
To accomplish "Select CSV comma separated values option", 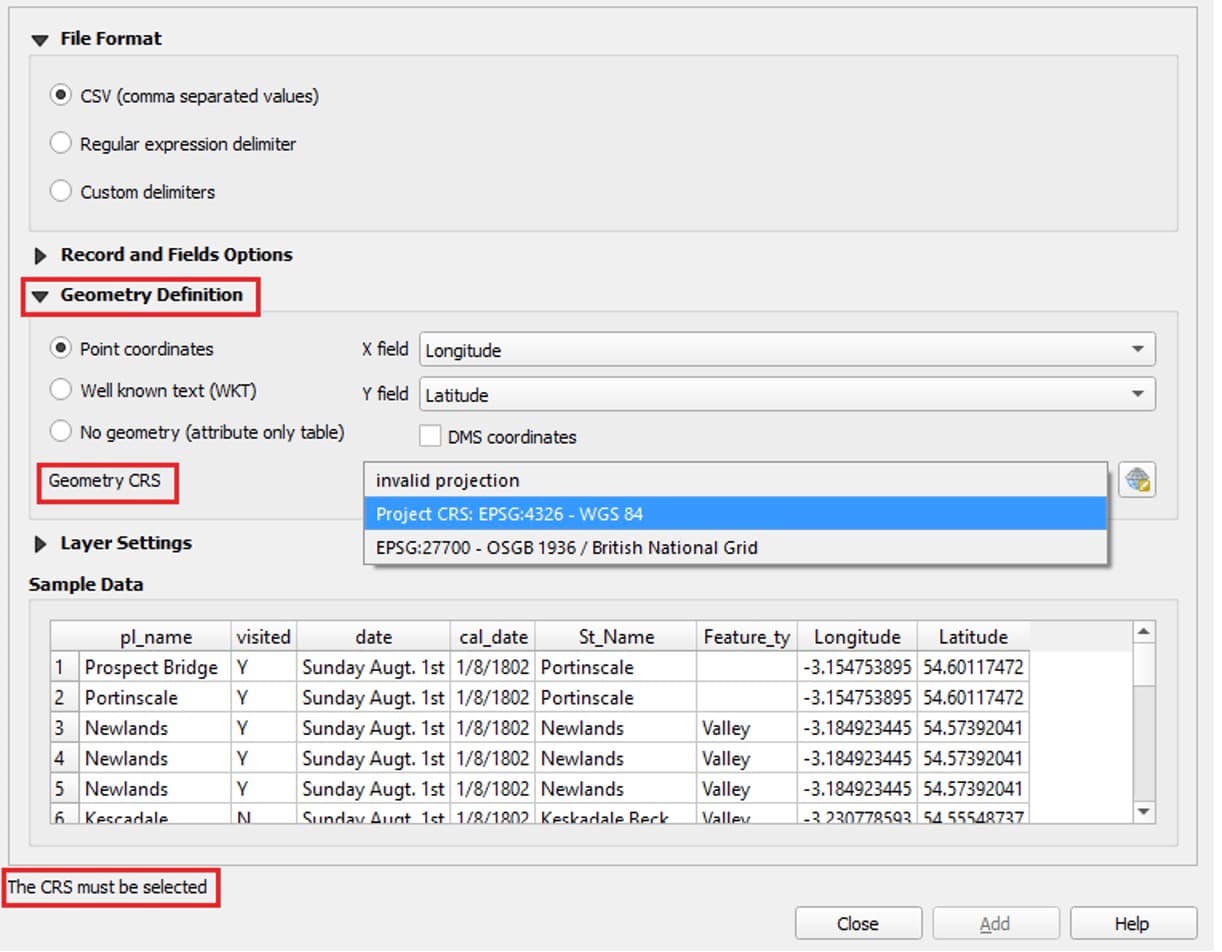I will click(x=61, y=96).
